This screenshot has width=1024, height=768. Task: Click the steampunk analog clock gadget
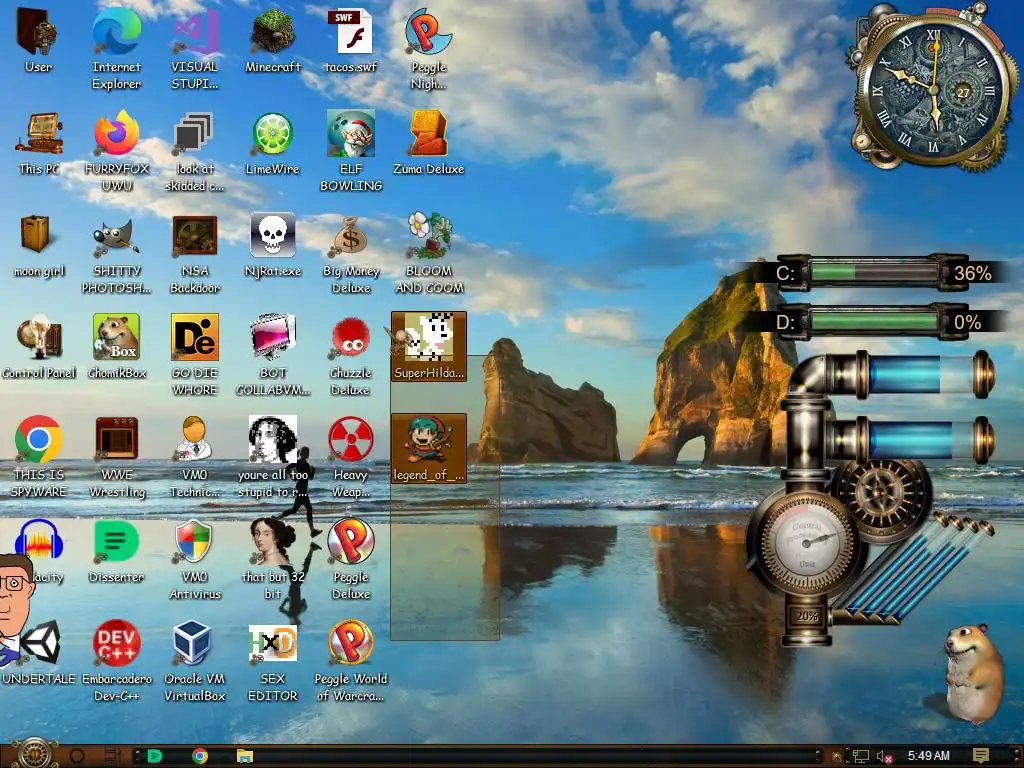[934, 88]
